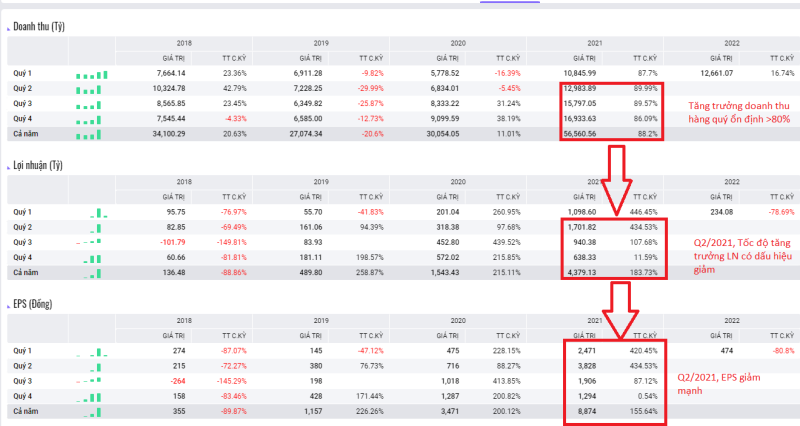Select the 2021 column header in revenue table
Image resolution: width=800 pixels, height=426 pixels.
[595, 44]
